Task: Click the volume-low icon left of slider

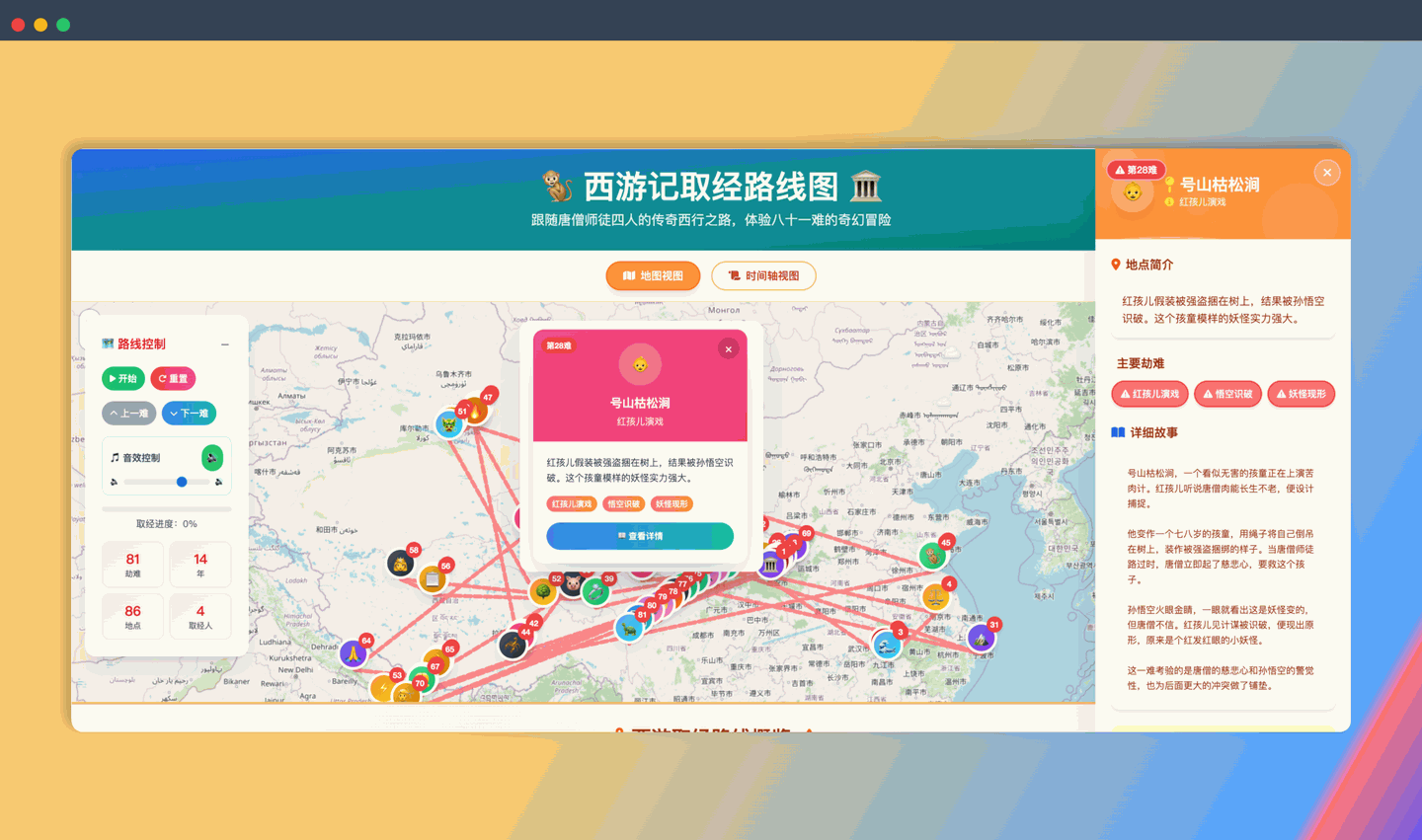Action: click(114, 482)
